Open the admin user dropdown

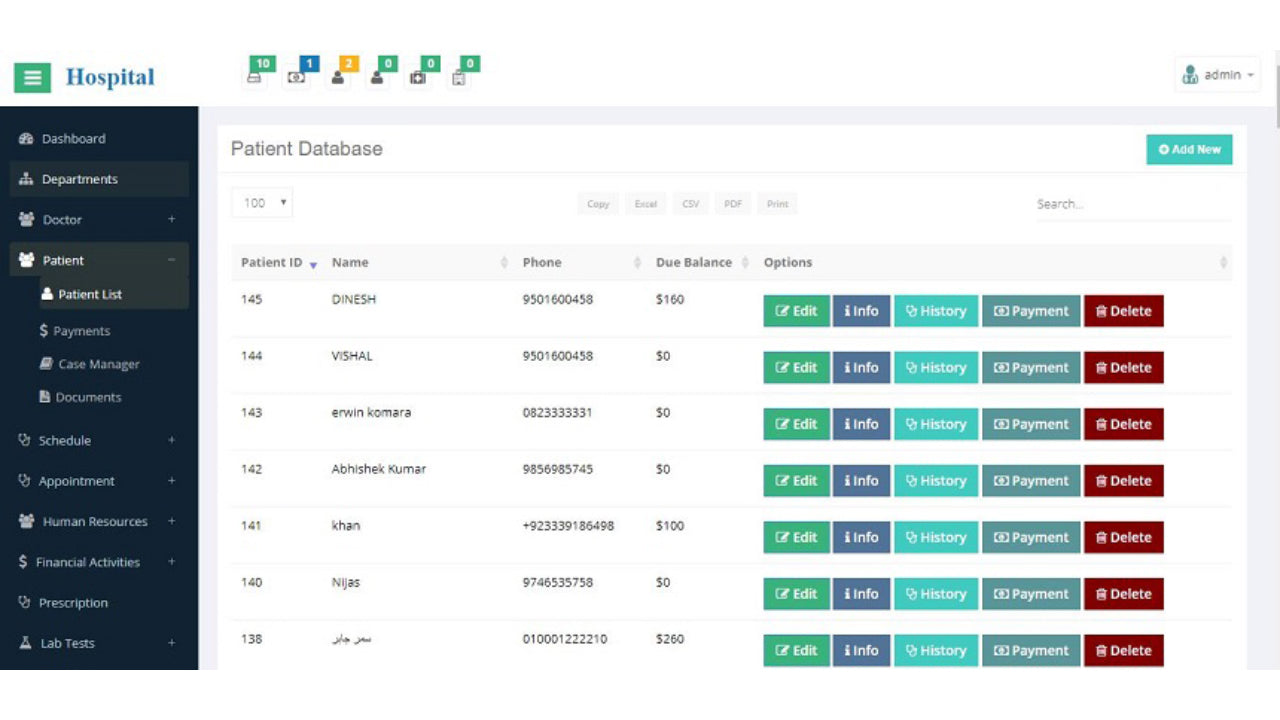(1217, 75)
